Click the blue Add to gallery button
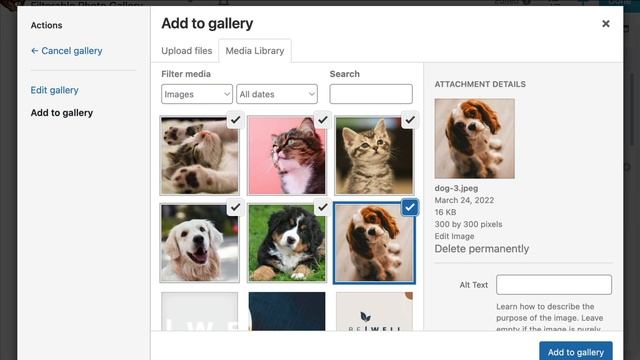The width and height of the screenshot is (640, 360). [576, 351]
